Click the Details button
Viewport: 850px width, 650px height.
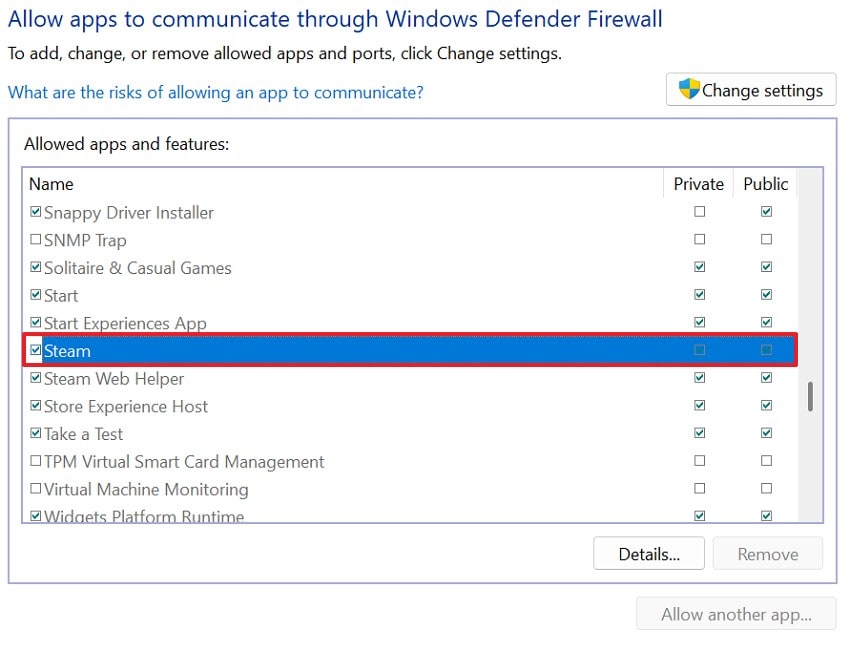click(x=648, y=554)
